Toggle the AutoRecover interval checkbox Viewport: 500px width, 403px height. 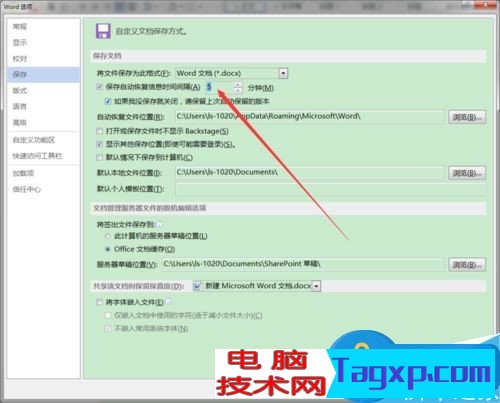[x=99, y=87]
